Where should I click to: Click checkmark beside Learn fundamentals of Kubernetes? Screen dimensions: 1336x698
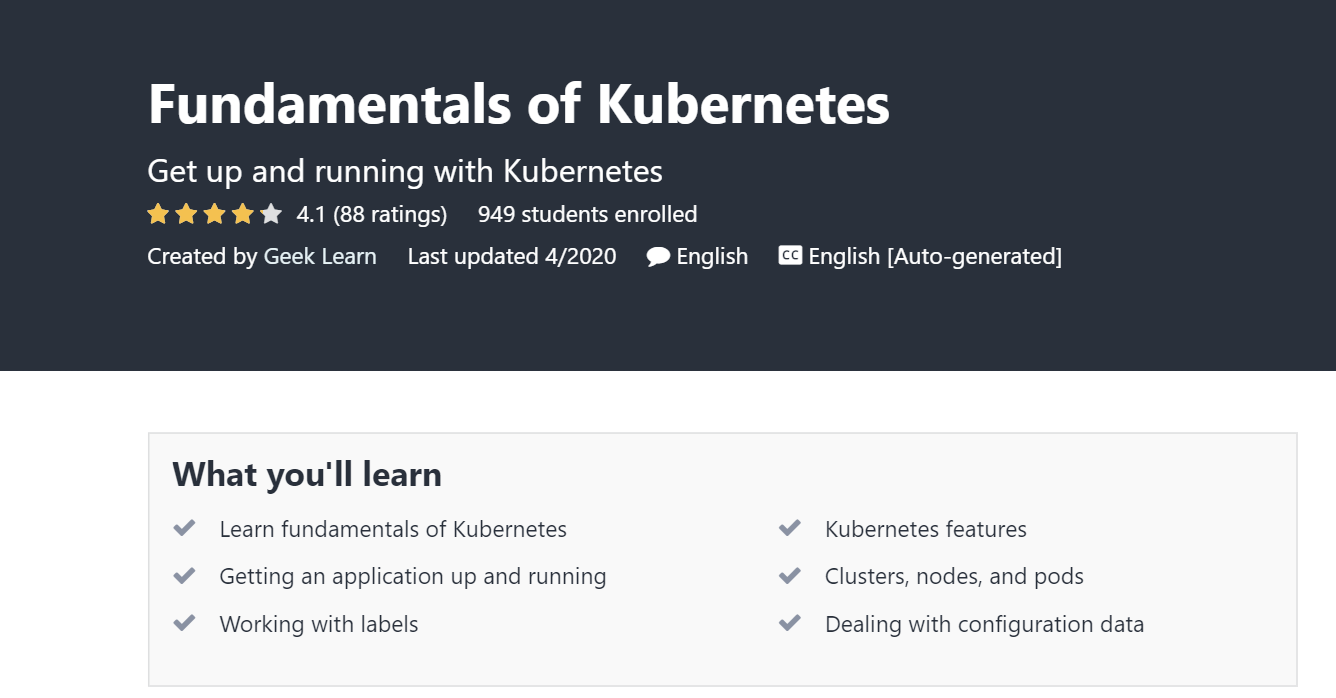click(x=184, y=528)
